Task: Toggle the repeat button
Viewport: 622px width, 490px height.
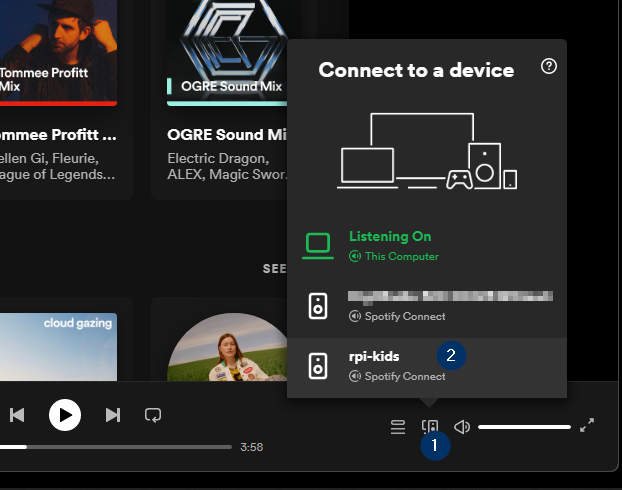Action: pos(153,414)
